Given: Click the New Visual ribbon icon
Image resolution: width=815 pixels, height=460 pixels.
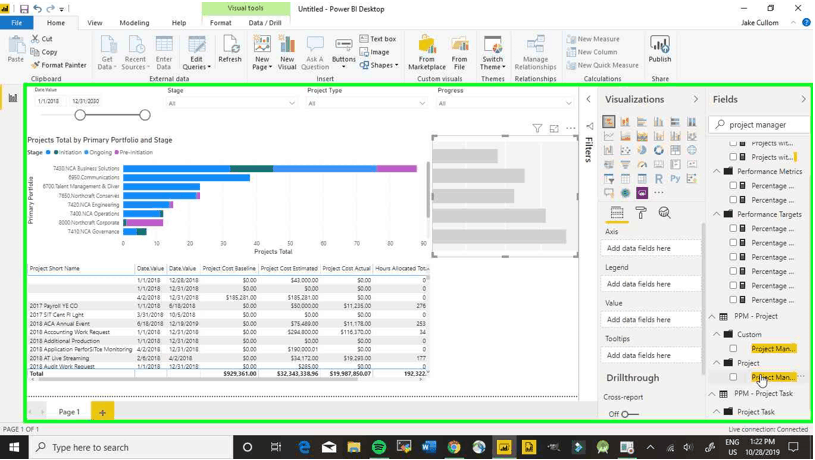Looking at the screenshot, I should (287, 52).
